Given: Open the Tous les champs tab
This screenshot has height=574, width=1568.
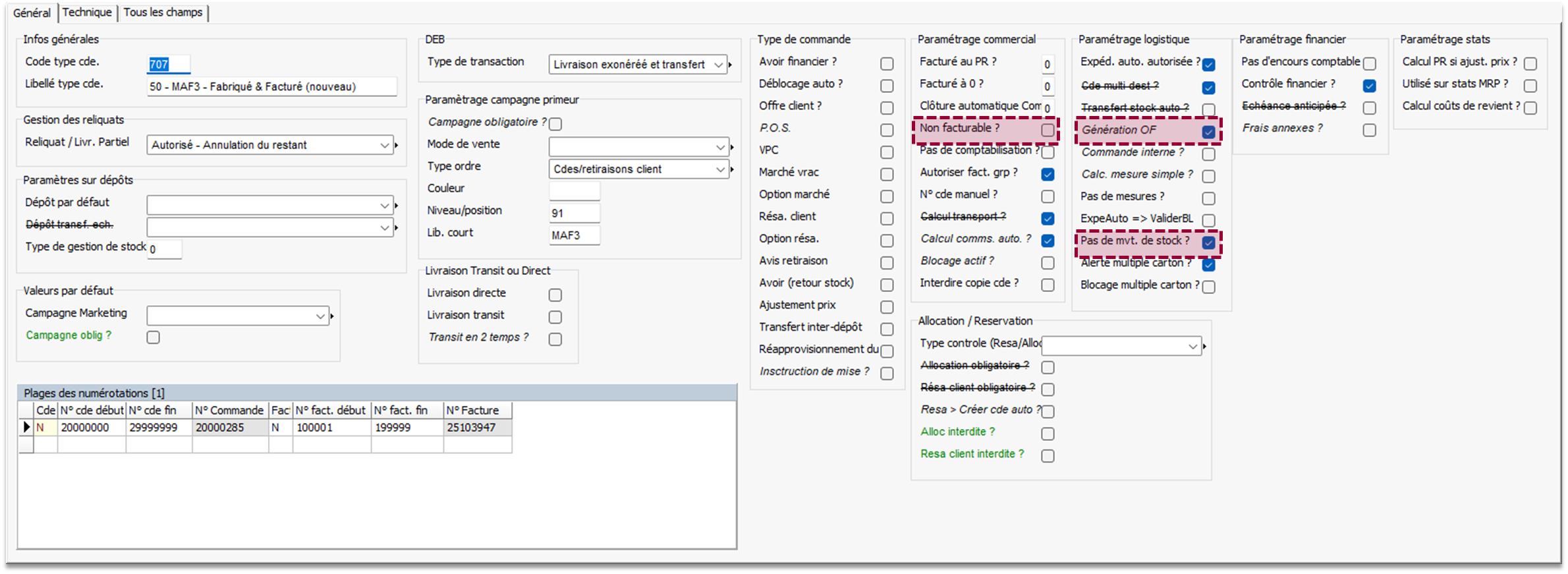Looking at the screenshot, I should pyautogui.click(x=163, y=13).
